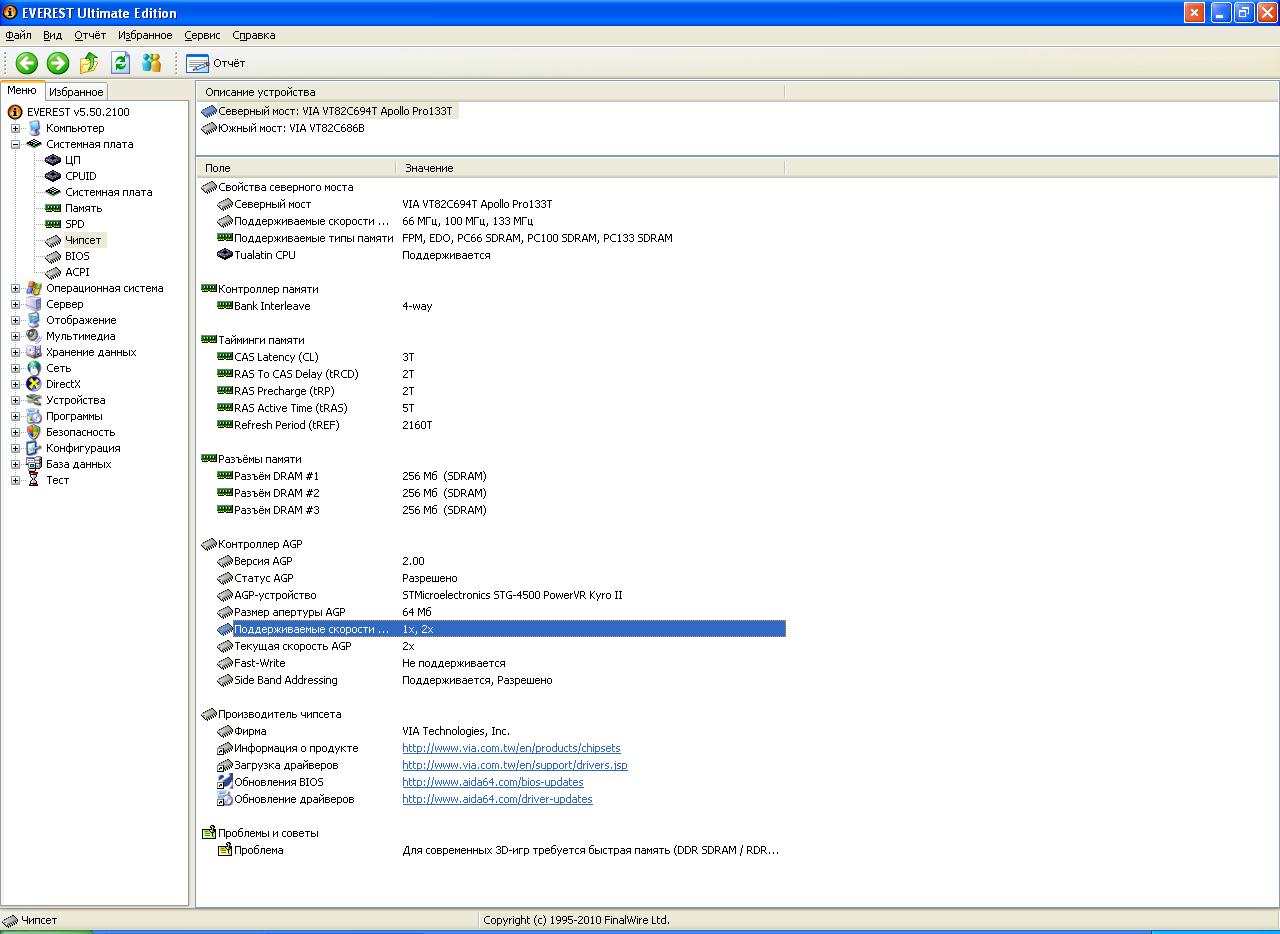Expand the Сеть tree node
Image resolution: width=1280 pixels, height=934 pixels.
15,368
